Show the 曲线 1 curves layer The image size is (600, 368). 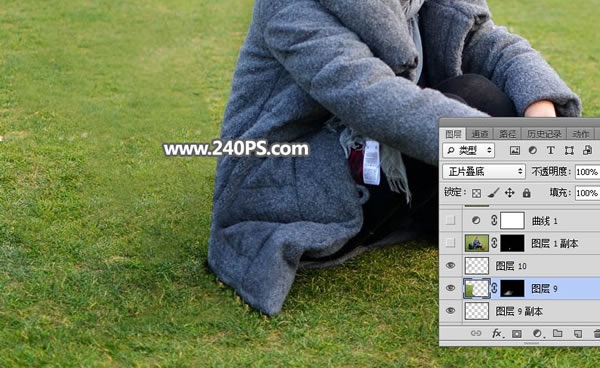(450, 220)
